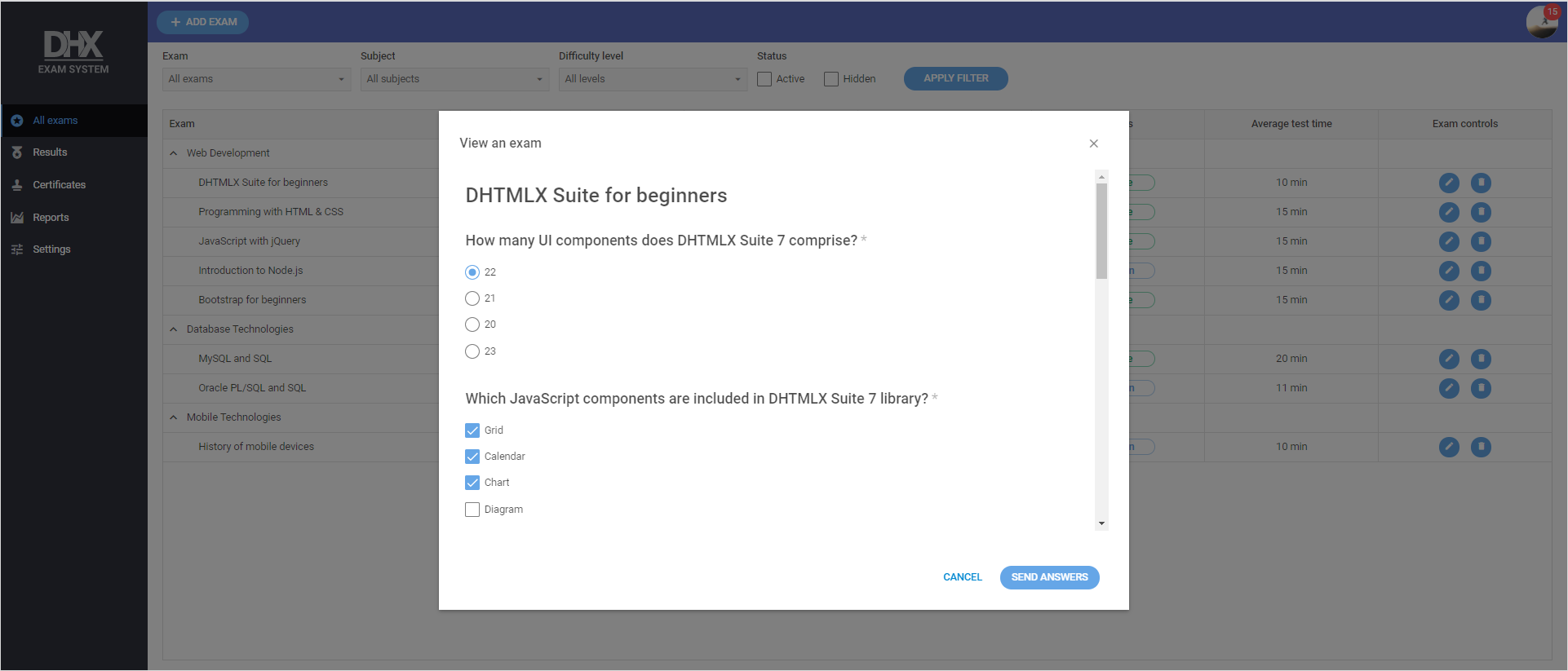Select the History of mobile devices row

point(300,447)
